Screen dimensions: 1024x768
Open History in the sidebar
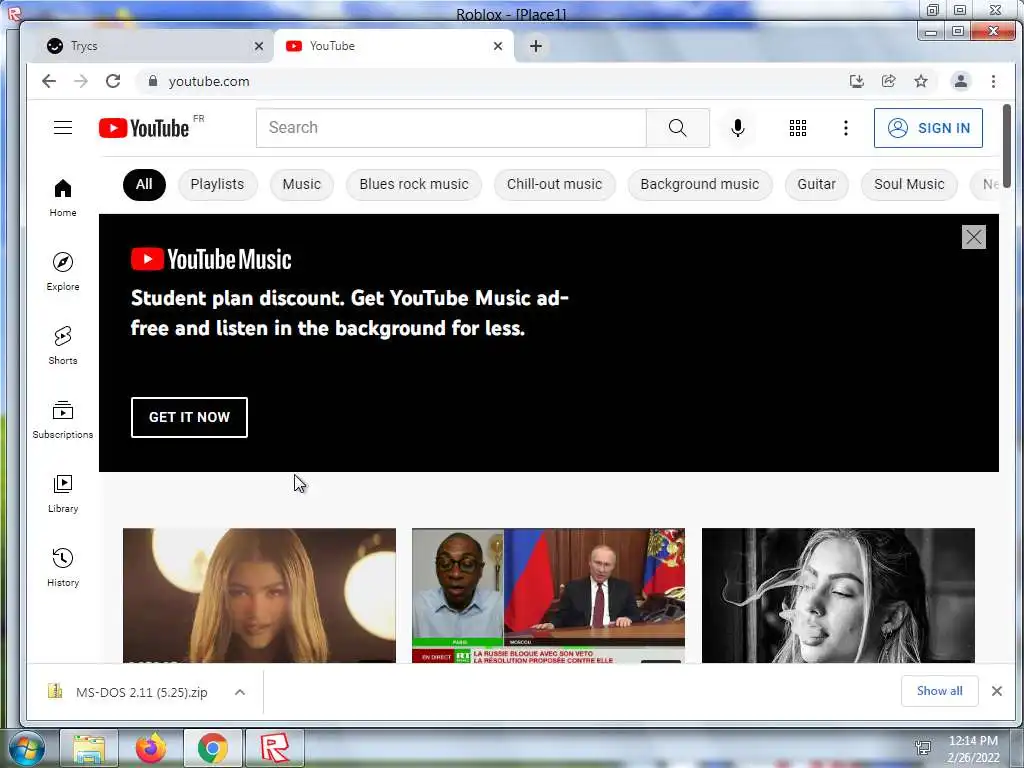pos(63,567)
